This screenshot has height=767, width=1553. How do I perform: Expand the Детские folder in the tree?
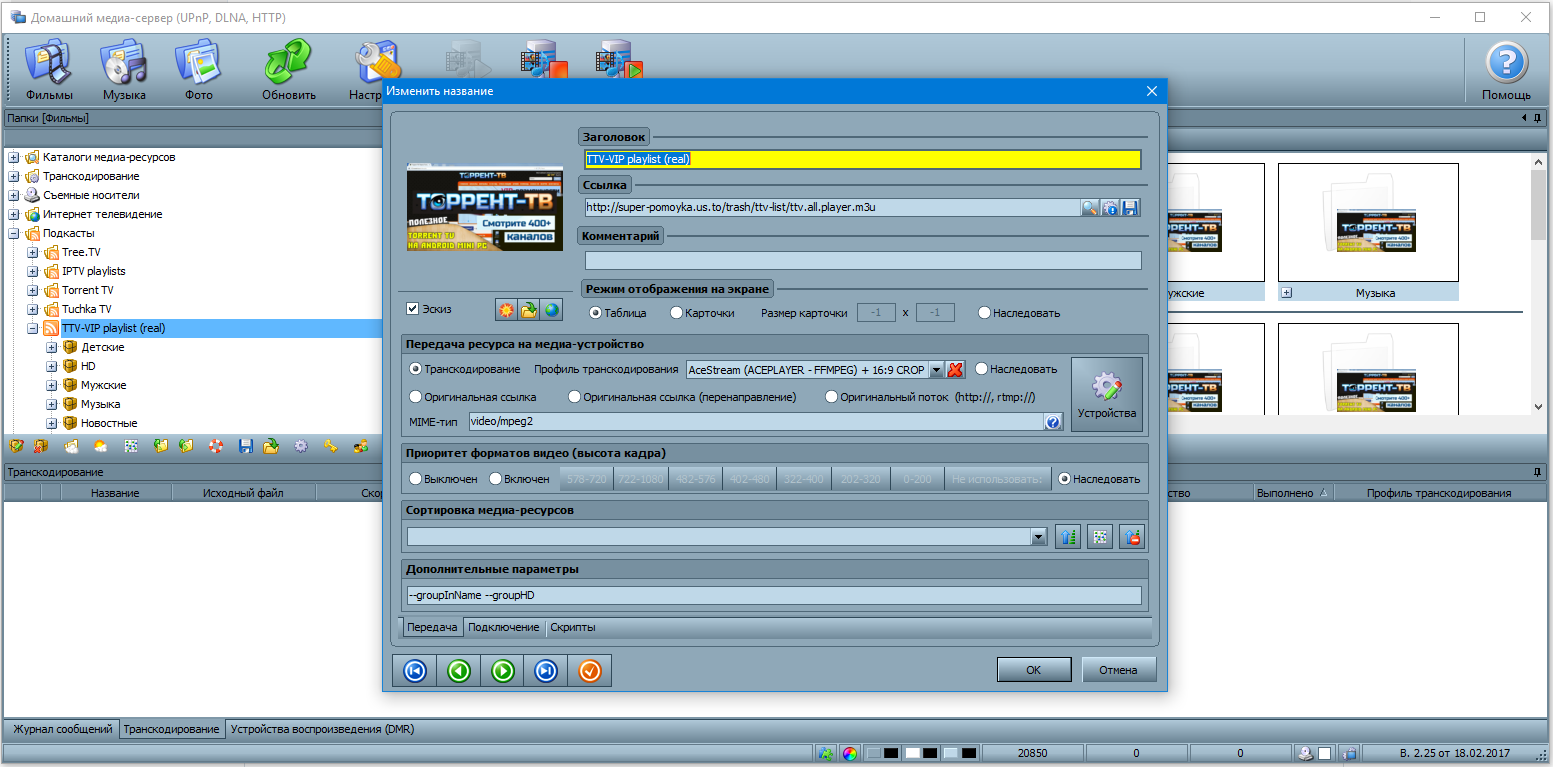[x=52, y=347]
